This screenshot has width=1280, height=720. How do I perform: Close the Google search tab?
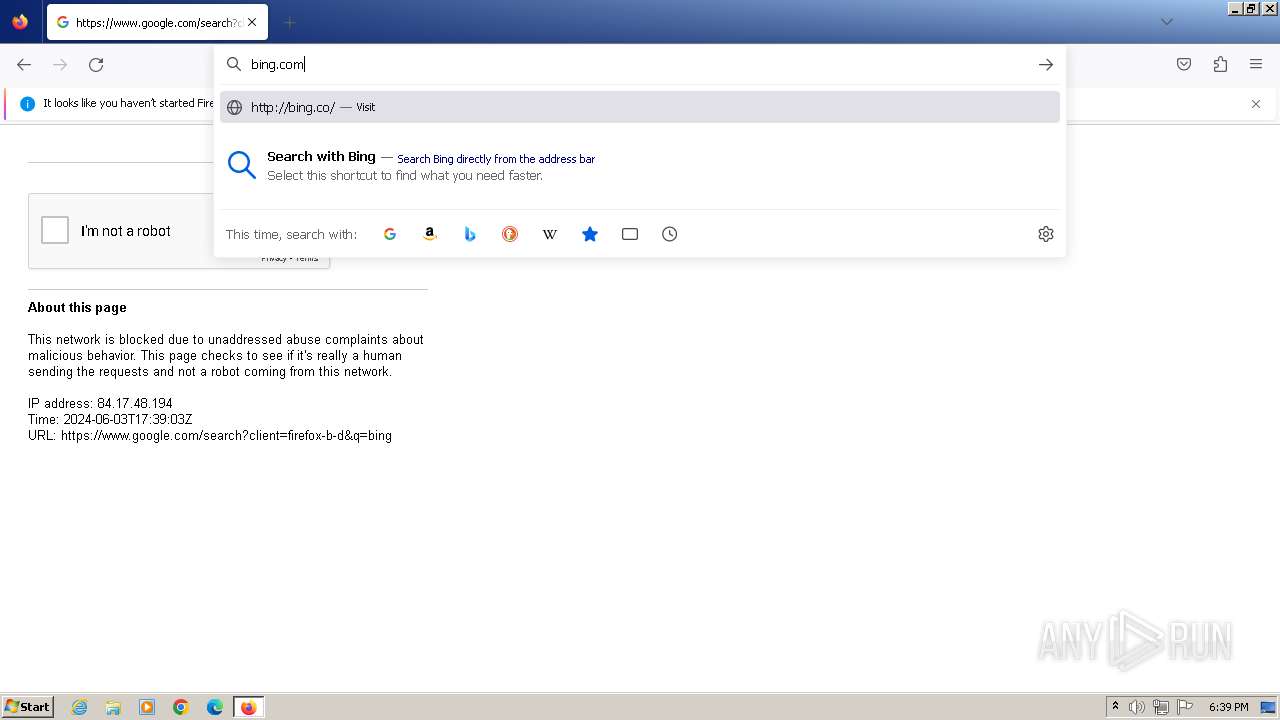(x=251, y=22)
